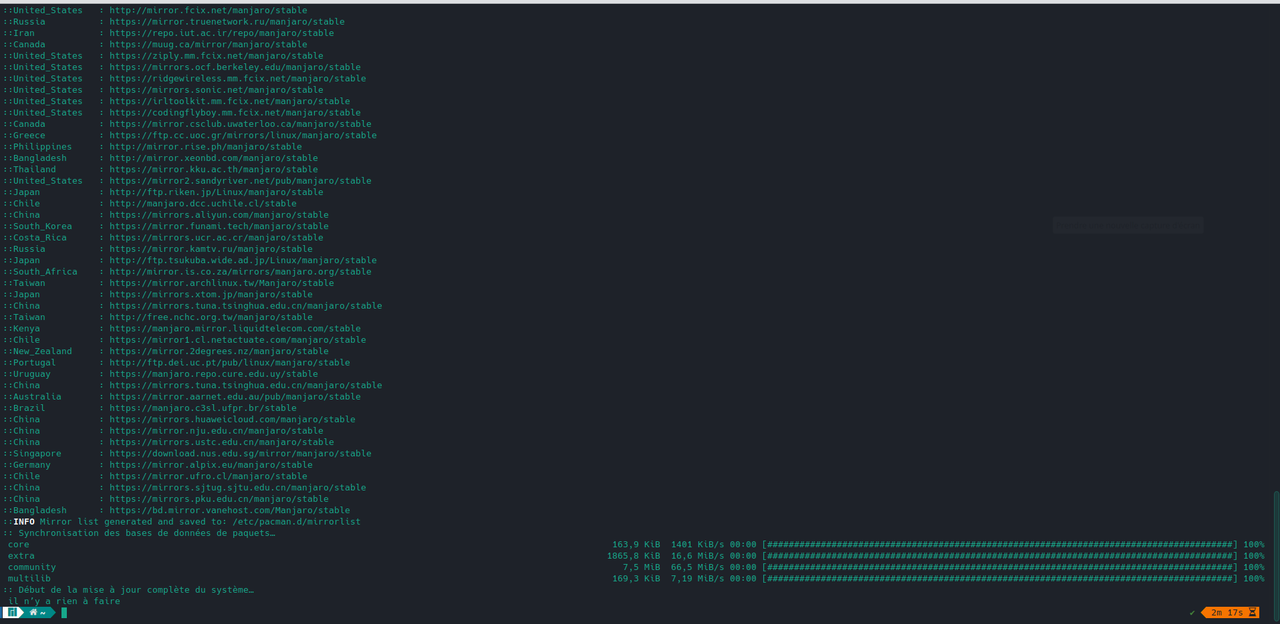Open the mirror.kamtv.ru URL
The width and height of the screenshot is (1280, 624).
(x=211, y=249)
